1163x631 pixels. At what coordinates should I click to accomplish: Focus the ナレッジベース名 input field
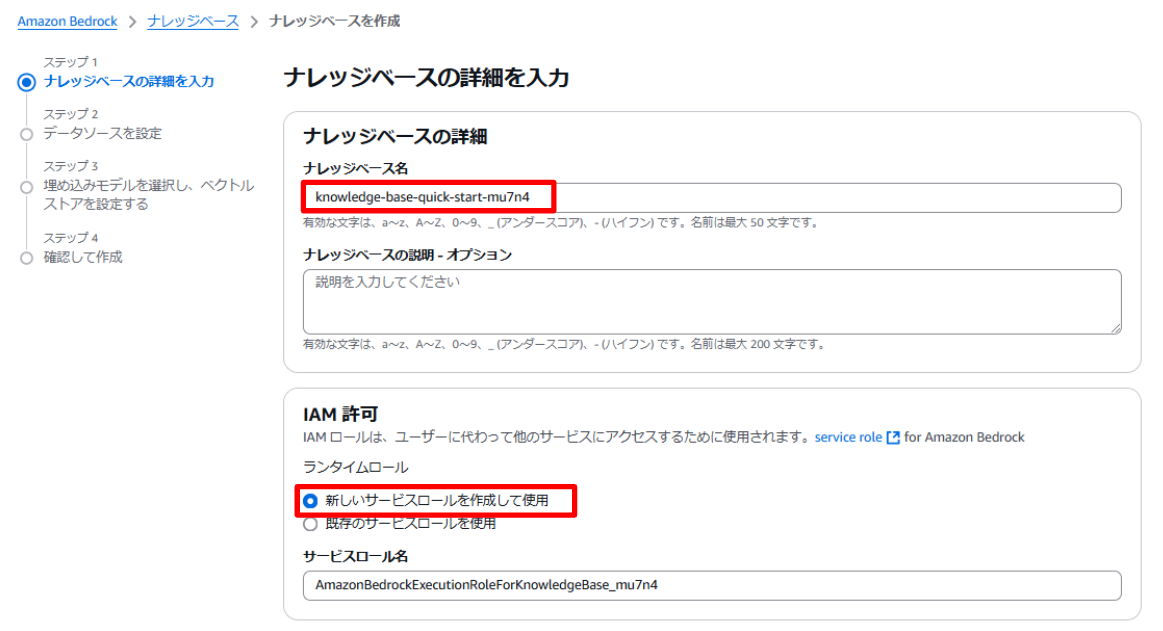[712, 197]
